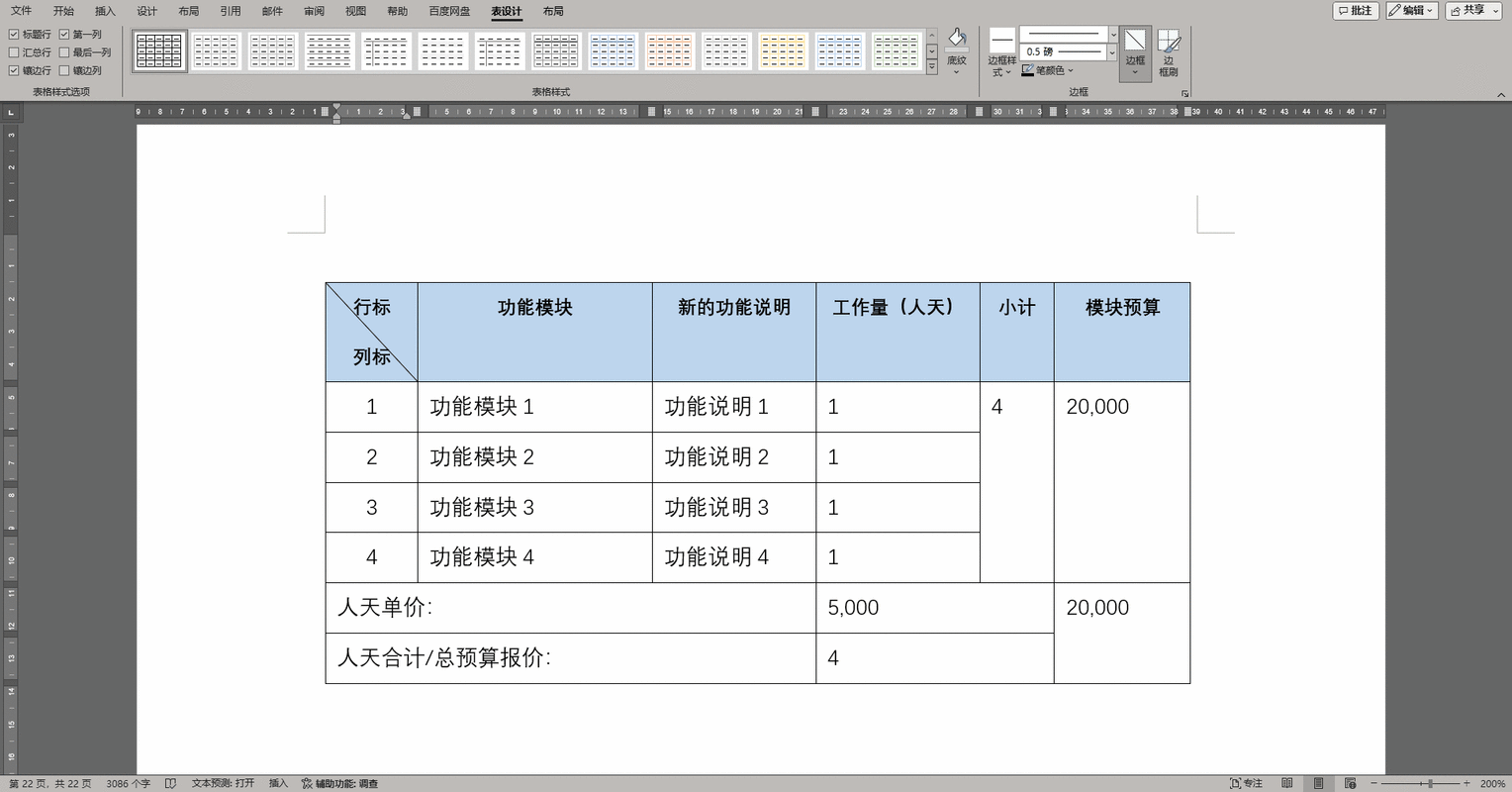1512x792 pixels.
Task: Click the 批注 comments button
Action: pos(1356,10)
